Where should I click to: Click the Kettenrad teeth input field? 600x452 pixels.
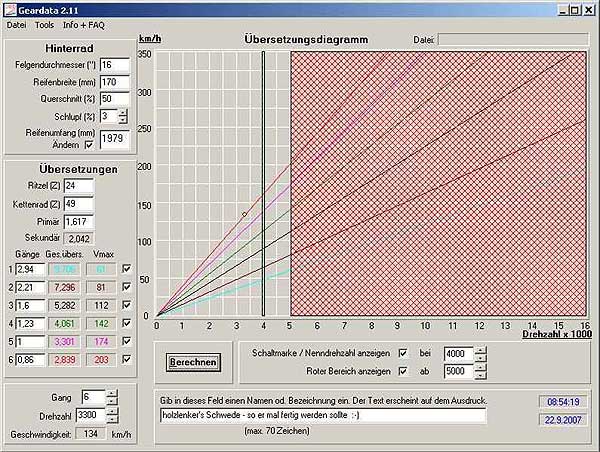point(79,203)
